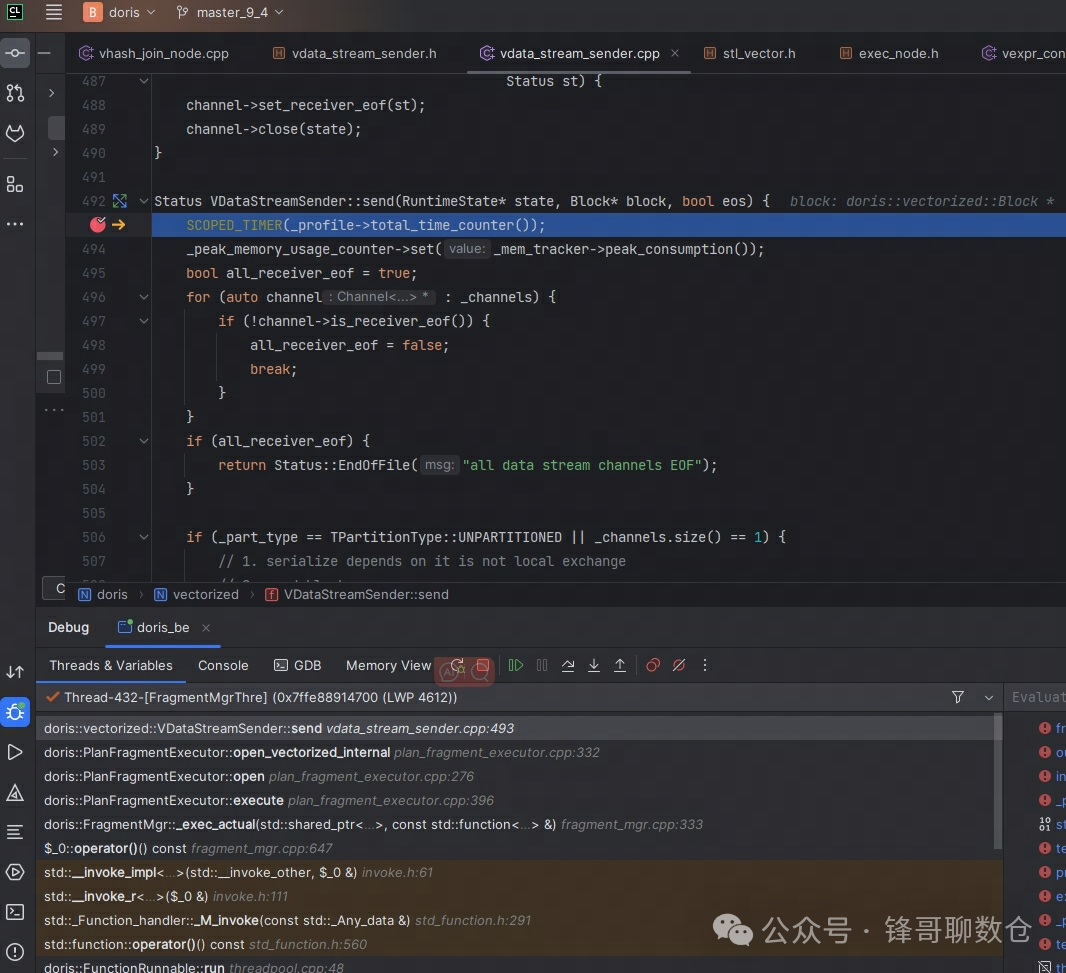Switch to vhash_join_node.cpp tab

[x=154, y=53]
